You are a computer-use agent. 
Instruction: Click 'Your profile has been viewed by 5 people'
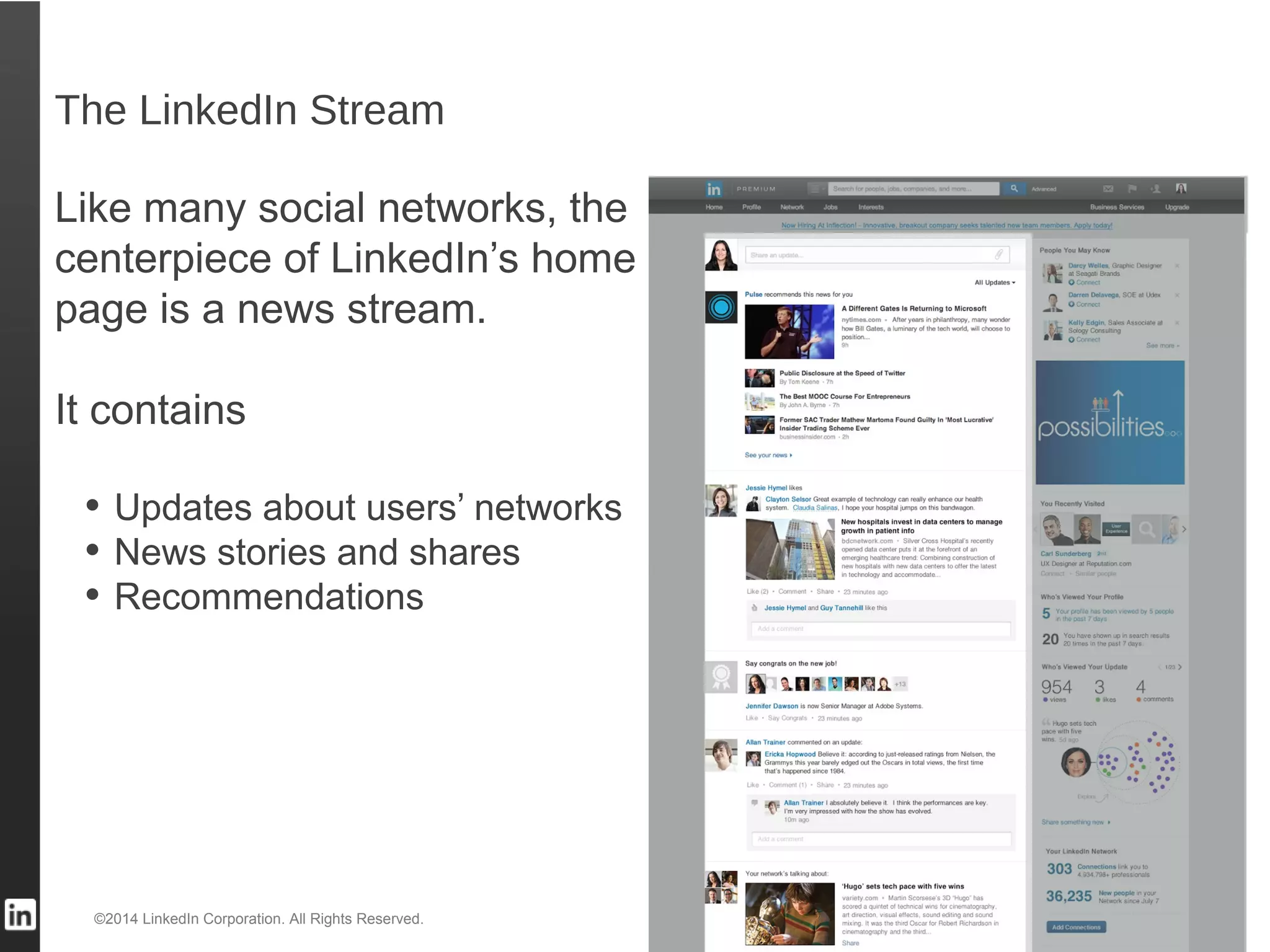click(1114, 615)
